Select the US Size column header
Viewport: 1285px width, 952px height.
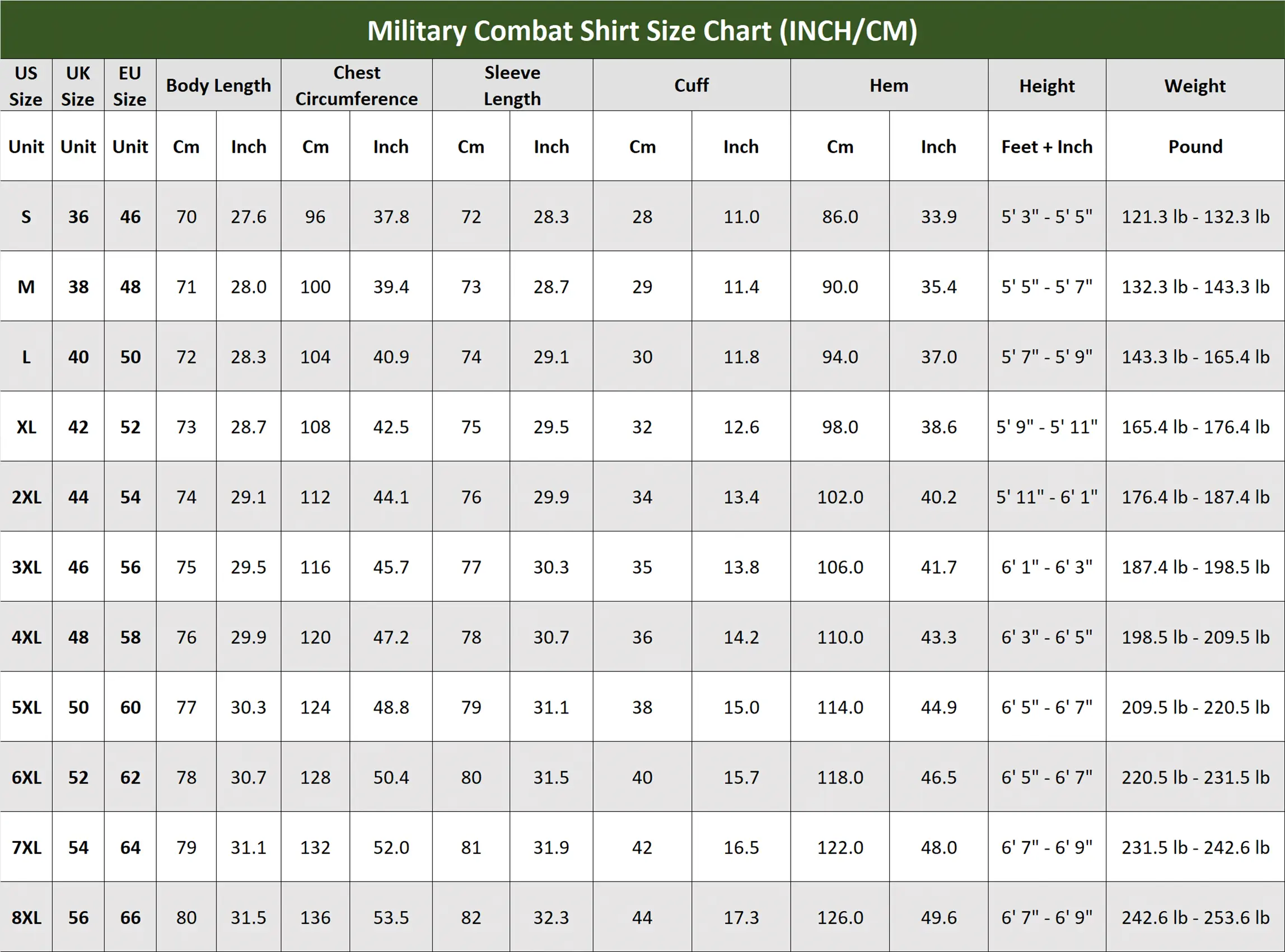(x=26, y=85)
